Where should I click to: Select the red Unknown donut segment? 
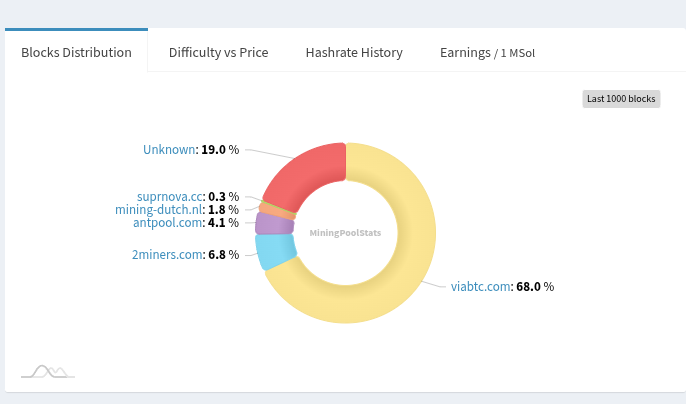(307, 174)
